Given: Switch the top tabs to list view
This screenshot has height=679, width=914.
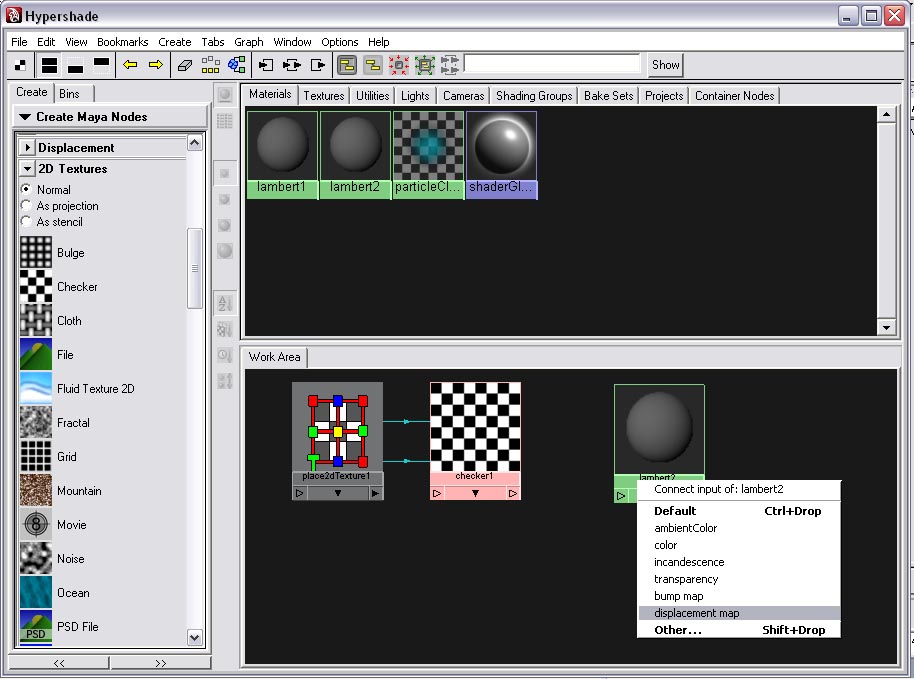Looking at the screenshot, I should 224,121.
